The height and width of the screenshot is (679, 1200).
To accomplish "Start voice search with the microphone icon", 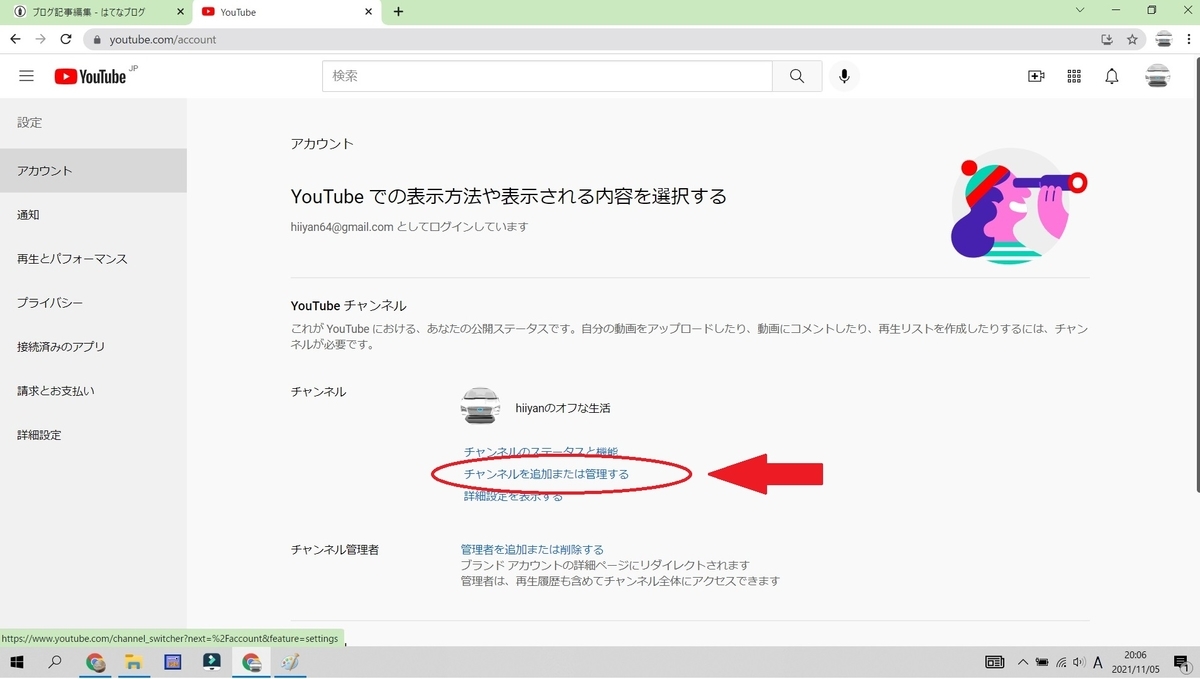I will click(844, 76).
